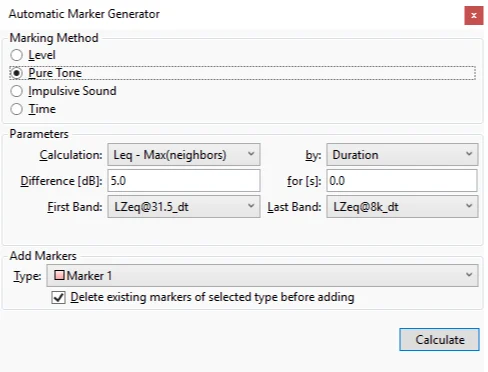Select the Pure Tone radio button
The width and height of the screenshot is (488, 372).
pyautogui.click(x=16, y=73)
